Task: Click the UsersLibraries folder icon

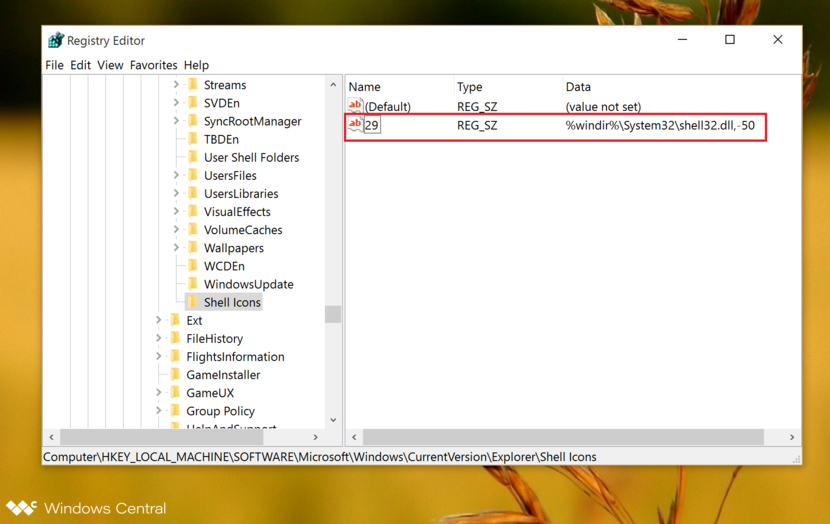Action: [x=193, y=193]
